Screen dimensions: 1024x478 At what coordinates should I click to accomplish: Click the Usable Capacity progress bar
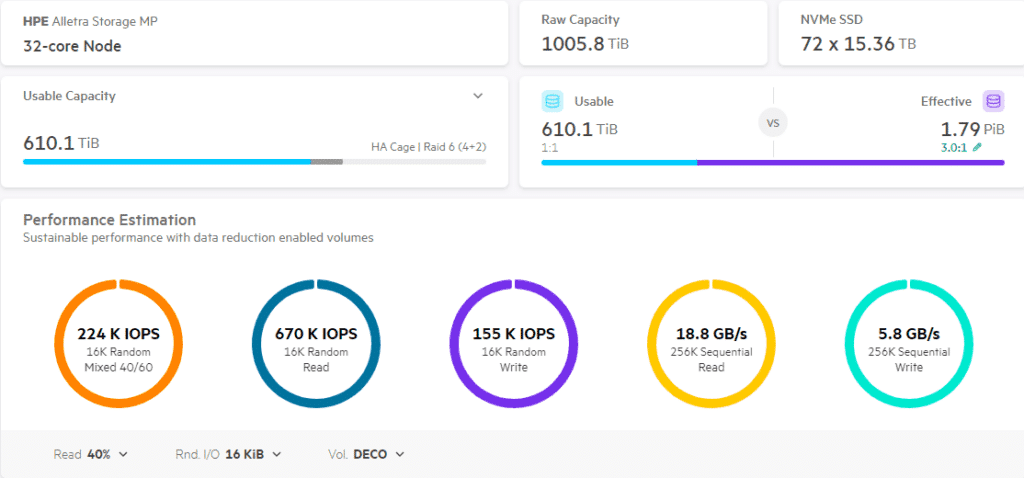255,161
